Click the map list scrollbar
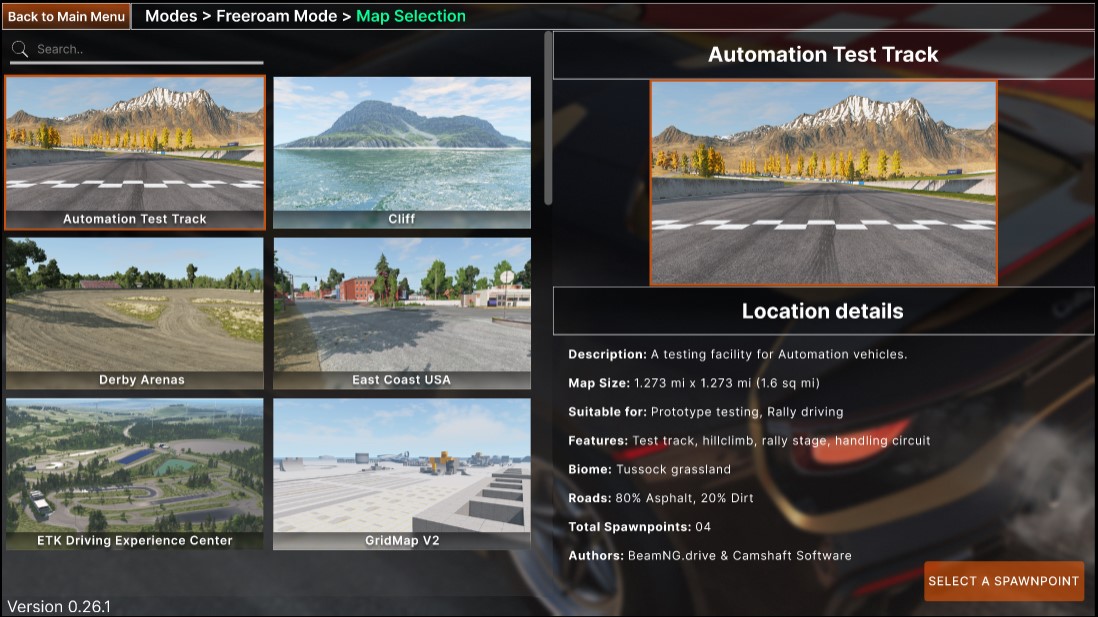 click(x=548, y=119)
